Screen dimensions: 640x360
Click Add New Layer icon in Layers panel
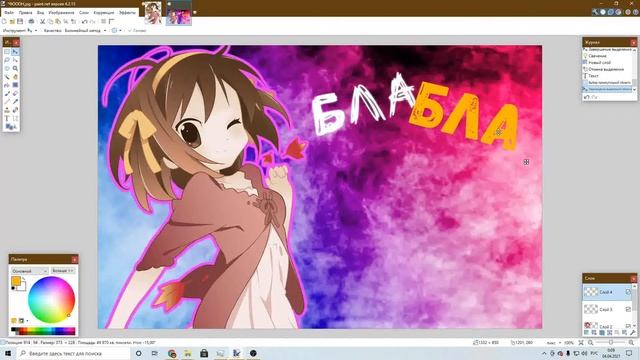587,332
